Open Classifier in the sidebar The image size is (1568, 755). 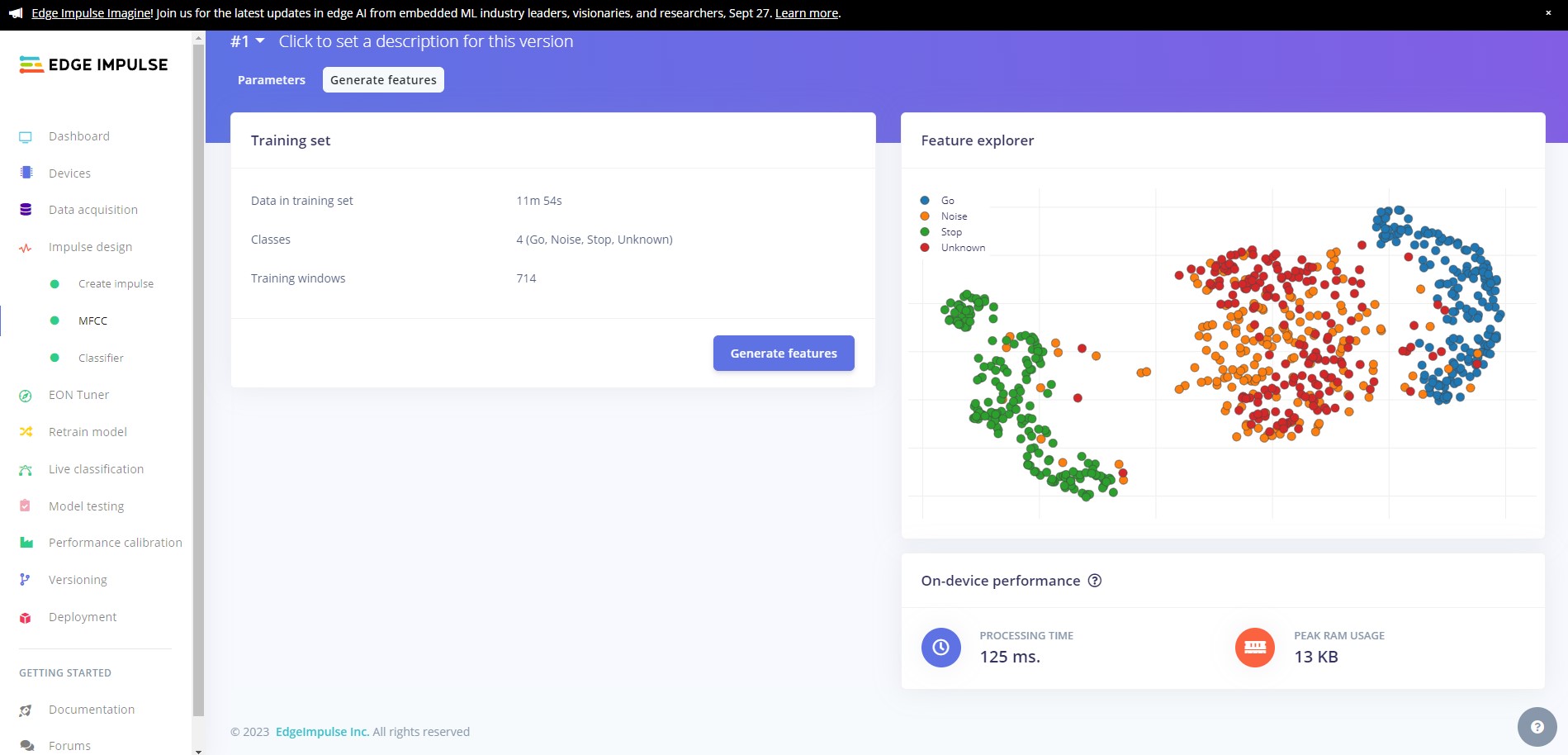tap(101, 358)
